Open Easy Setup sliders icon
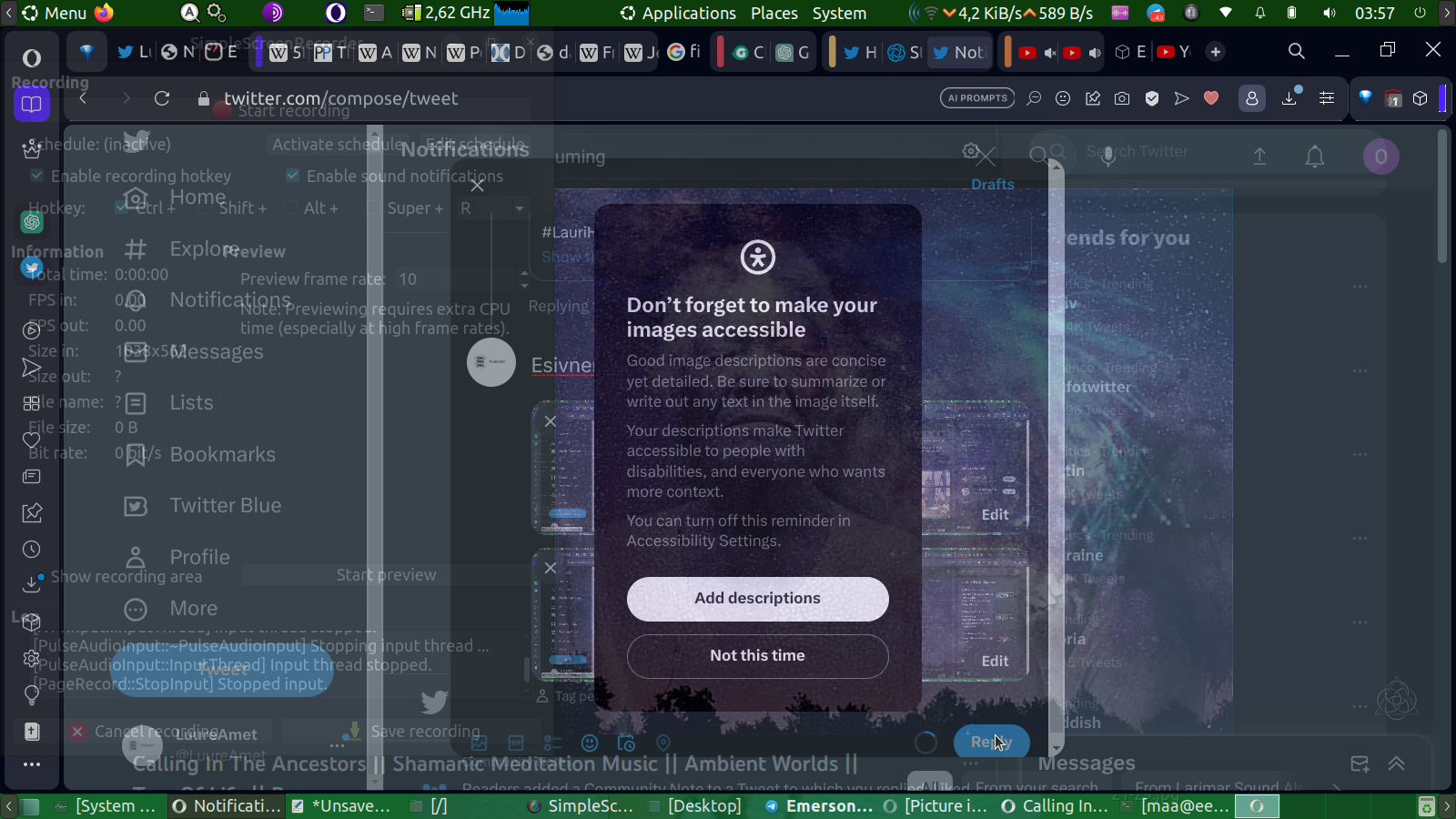This screenshot has height=819, width=1456. coord(1327,98)
